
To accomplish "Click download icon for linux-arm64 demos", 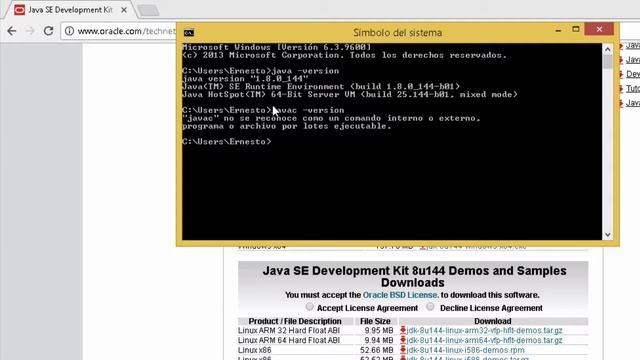I will 403,340.
